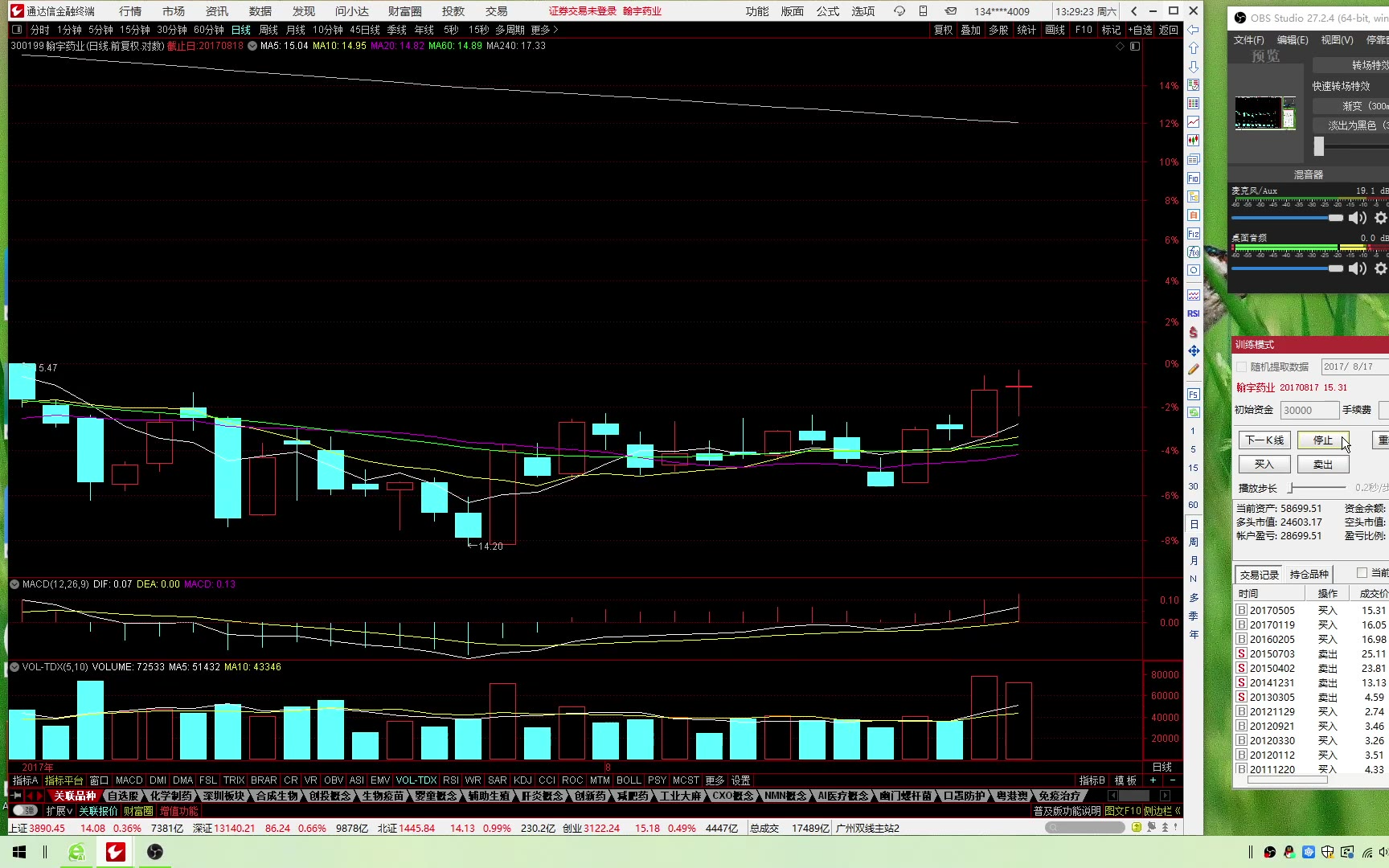
Task: Open the candlestick chart icon in the sidebar
Action: coord(1194,141)
